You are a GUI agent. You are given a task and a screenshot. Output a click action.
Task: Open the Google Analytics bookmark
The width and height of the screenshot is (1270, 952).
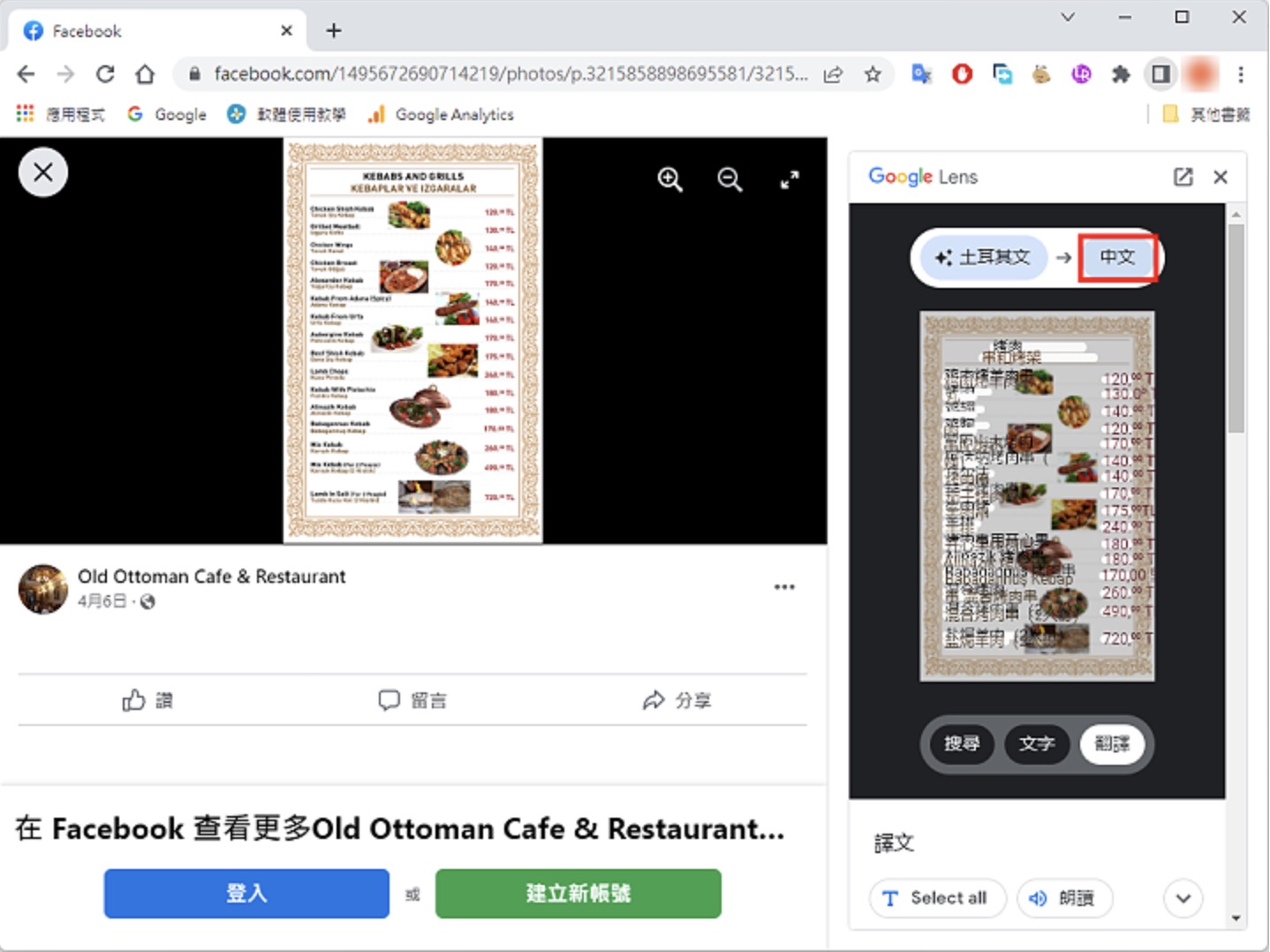click(441, 114)
